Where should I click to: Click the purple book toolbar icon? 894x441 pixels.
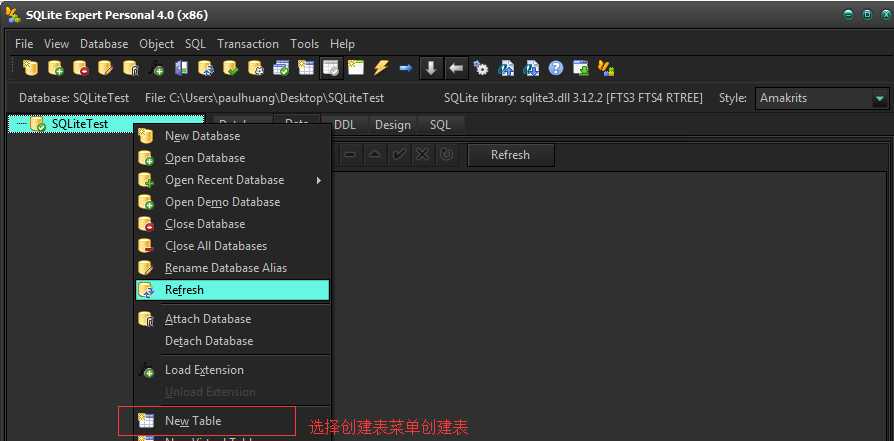click(181, 68)
